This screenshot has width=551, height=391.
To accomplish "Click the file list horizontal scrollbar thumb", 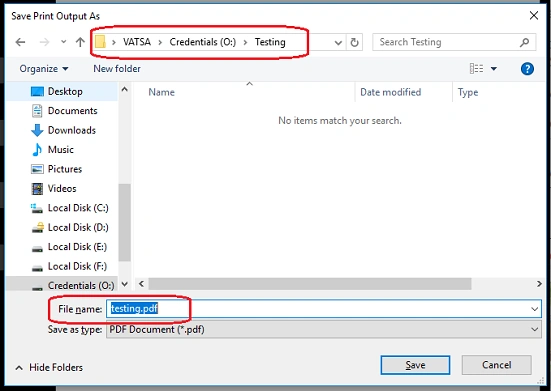I will (x=310, y=284).
